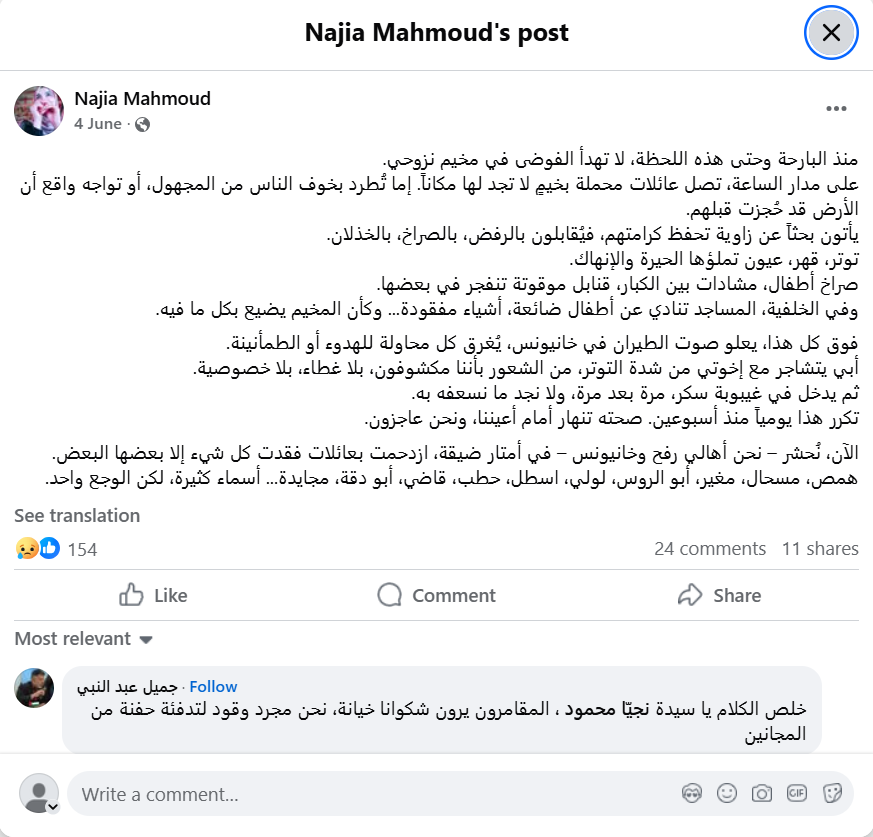The height and width of the screenshot is (837, 873).
Task: Click See translation link
Action: coord(77,516)
